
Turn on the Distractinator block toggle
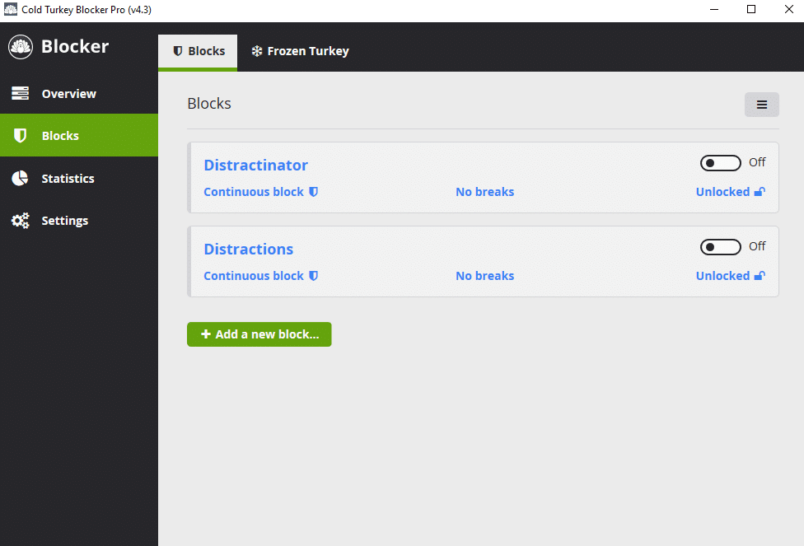coord(720,163)
